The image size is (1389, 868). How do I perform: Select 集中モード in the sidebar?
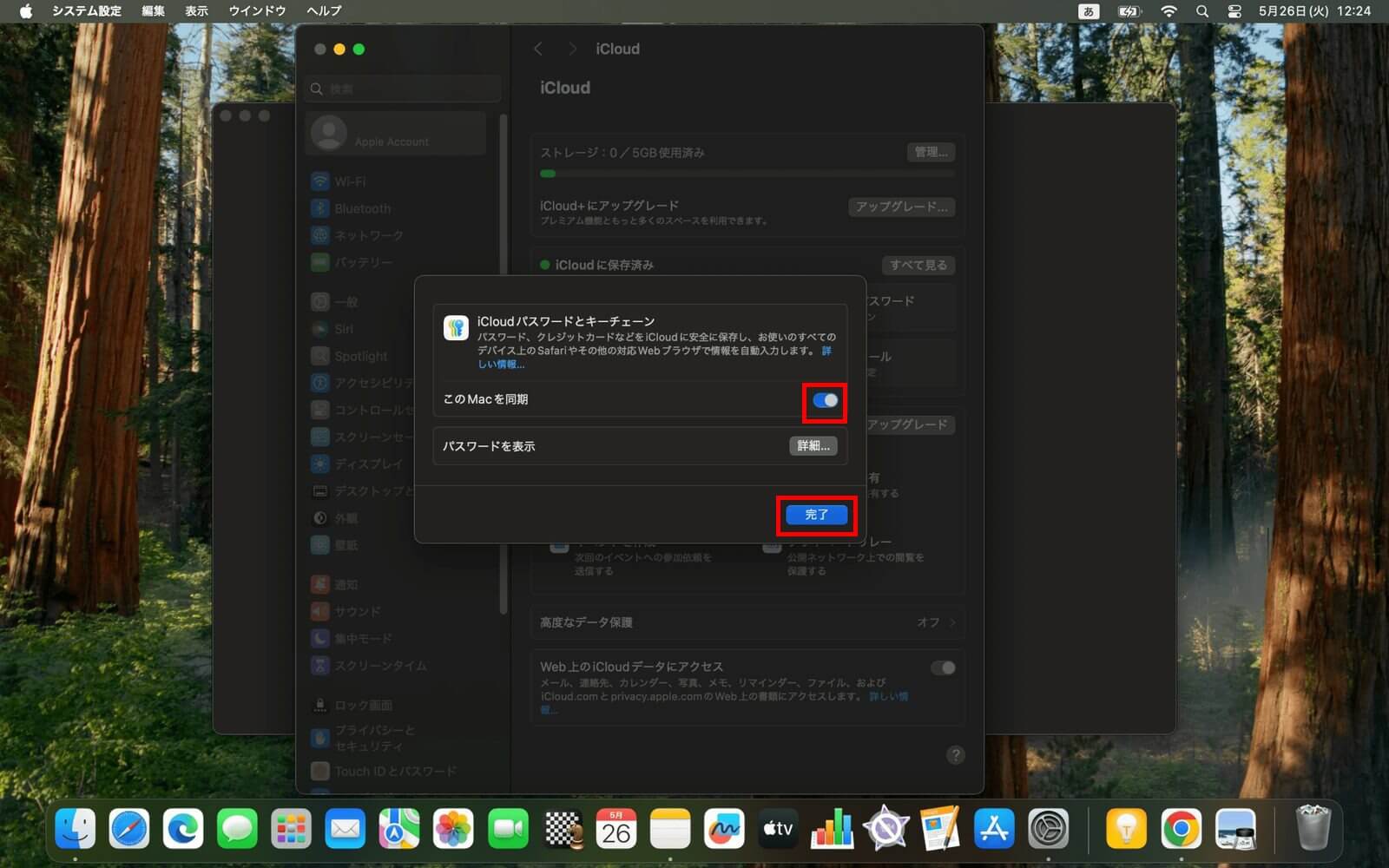point(396,638)
